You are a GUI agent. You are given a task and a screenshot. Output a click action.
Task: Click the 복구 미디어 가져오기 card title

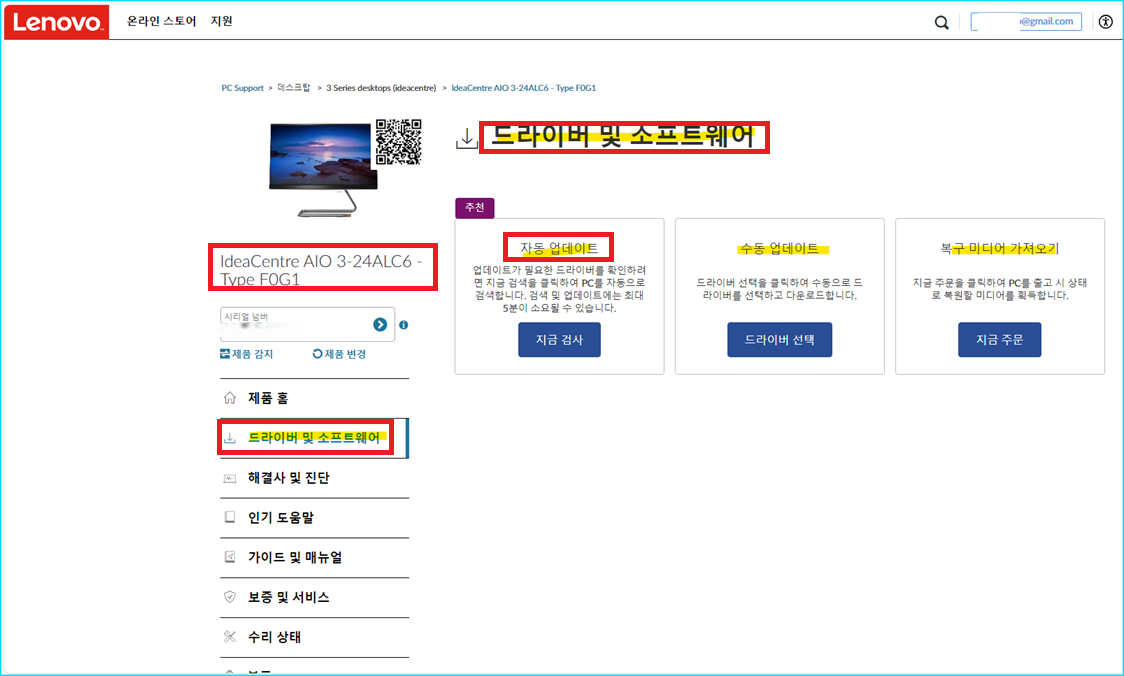point(999,248)
